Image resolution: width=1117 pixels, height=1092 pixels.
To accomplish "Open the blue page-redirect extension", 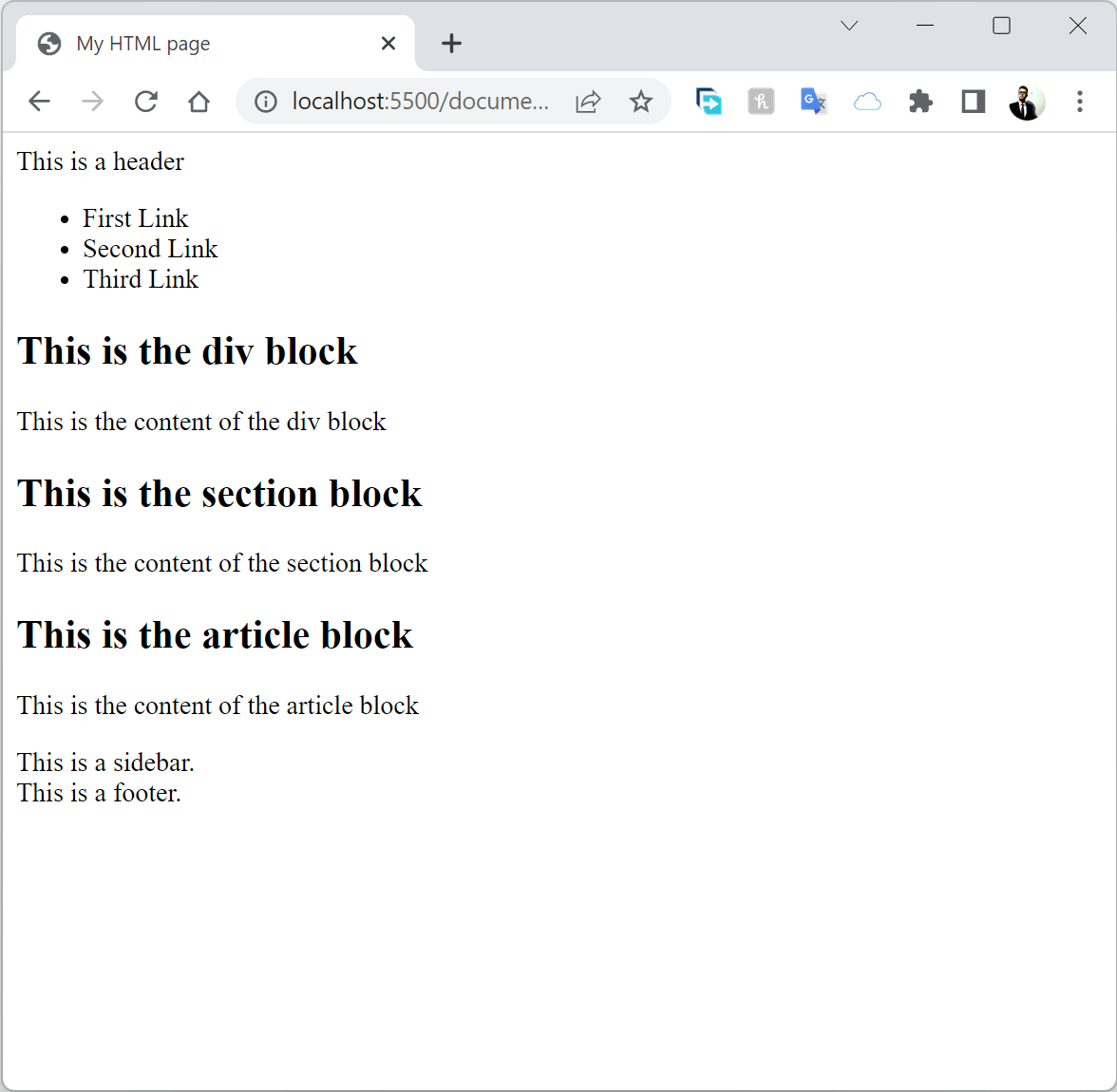I will tap(709, 101).
